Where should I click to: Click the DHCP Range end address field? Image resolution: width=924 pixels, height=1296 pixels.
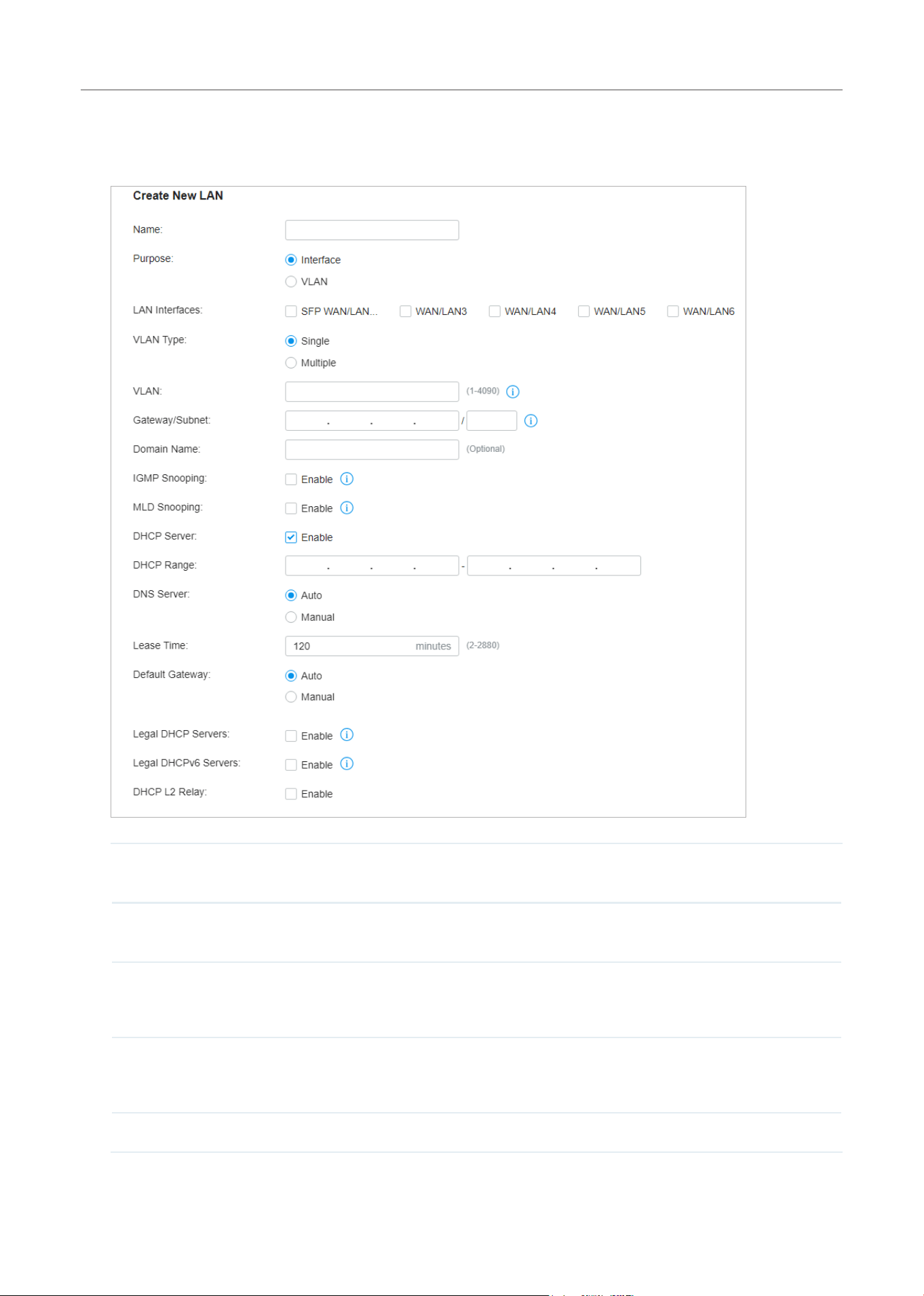click(554, 566)
